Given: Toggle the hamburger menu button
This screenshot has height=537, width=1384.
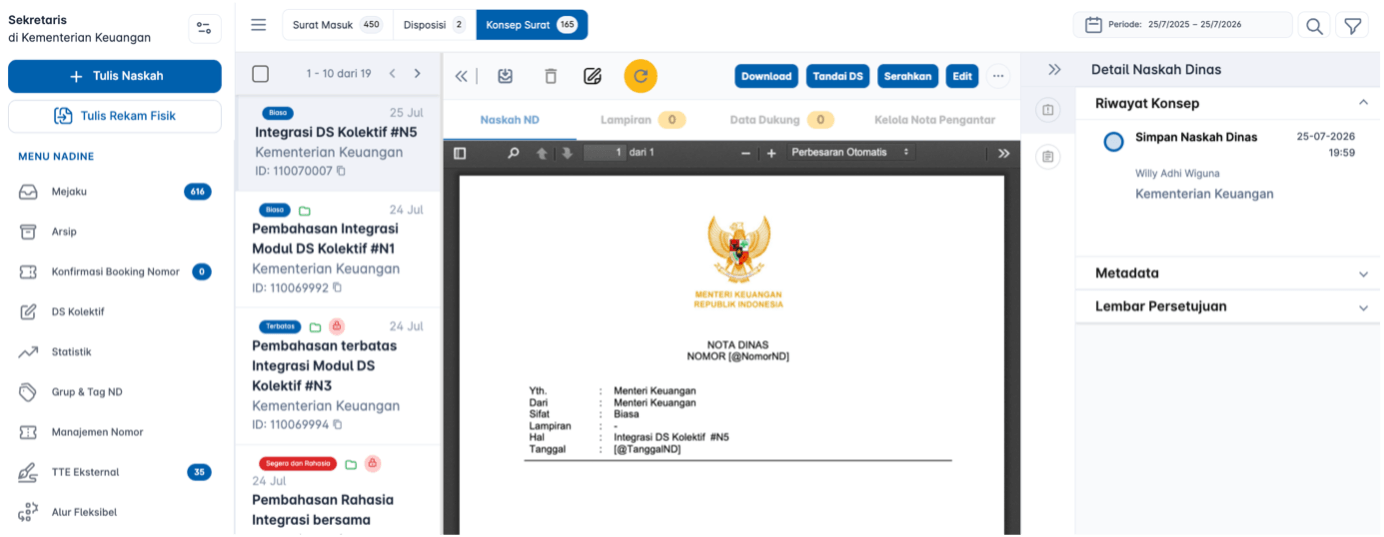Looking at the screenshot, I should point(259,25).
